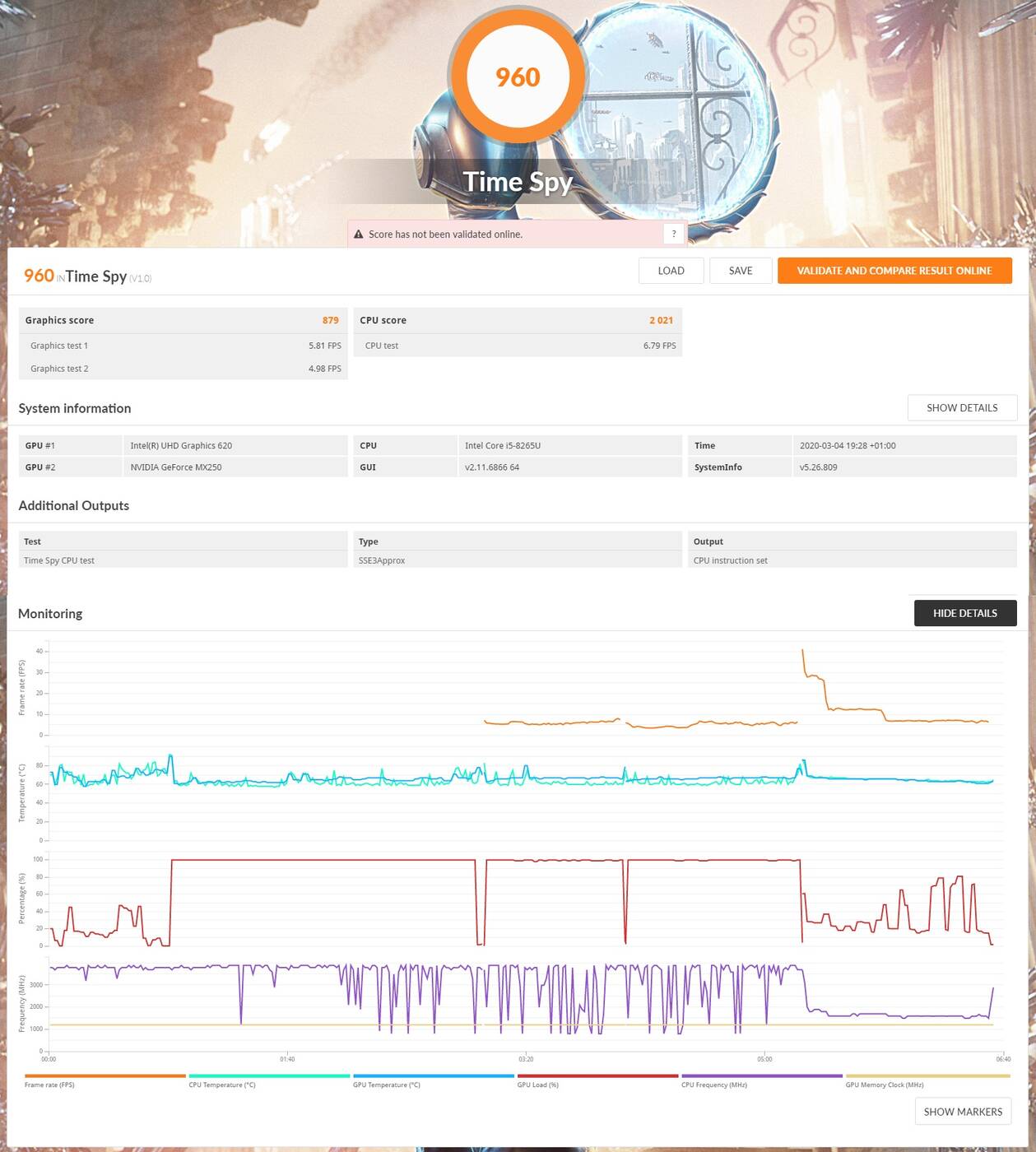
Task: Toggle Show Markers on the chart
Action: [962, 1112]
